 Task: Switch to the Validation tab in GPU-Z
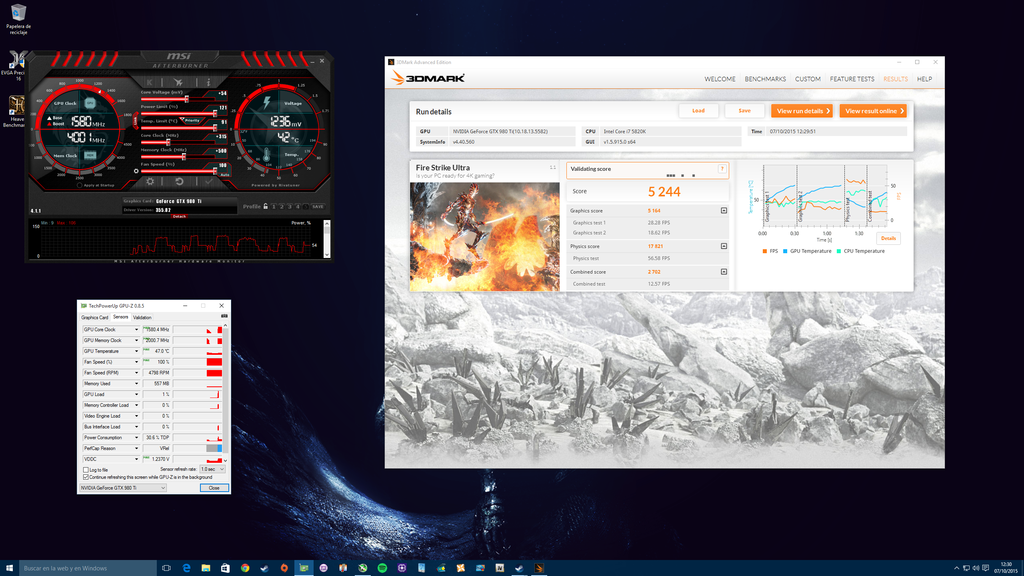coord(142,317)
